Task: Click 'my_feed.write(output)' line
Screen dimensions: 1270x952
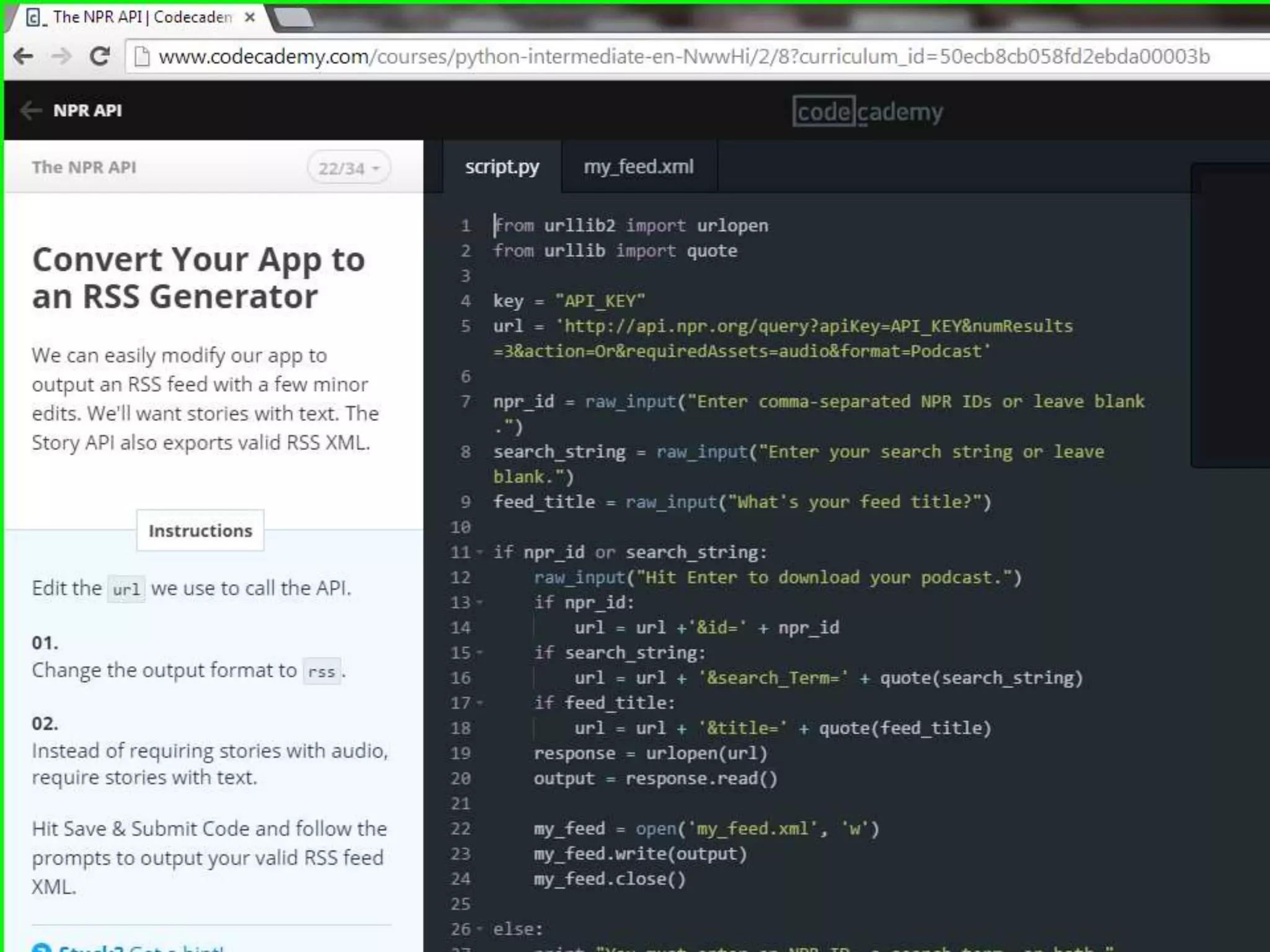Action: pyautogui.click(x=641, y=854)
